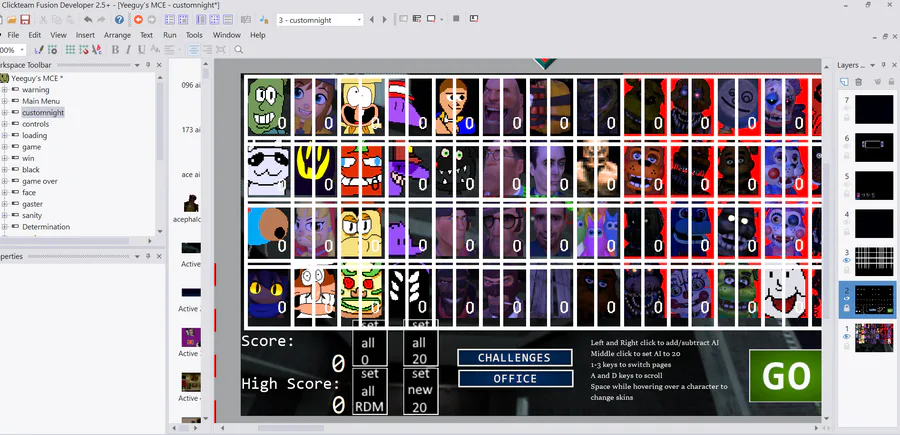The width and height of the screenshot is (900, 435).
Task: Click the grey Forward navigation icon
Action: 152,20
